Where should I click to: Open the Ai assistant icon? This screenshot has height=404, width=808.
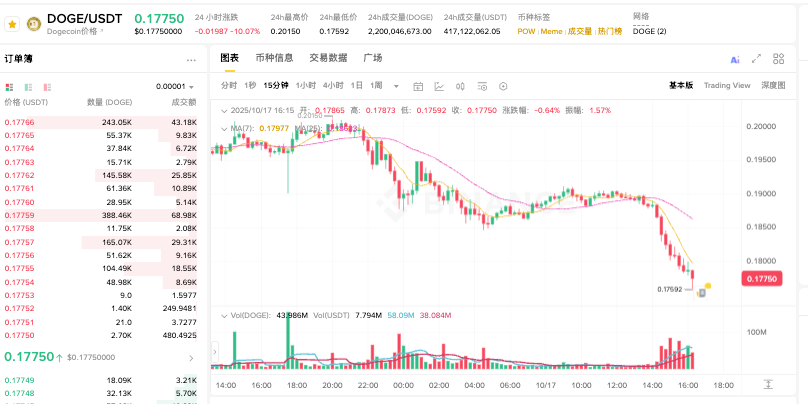pos(735,60)
